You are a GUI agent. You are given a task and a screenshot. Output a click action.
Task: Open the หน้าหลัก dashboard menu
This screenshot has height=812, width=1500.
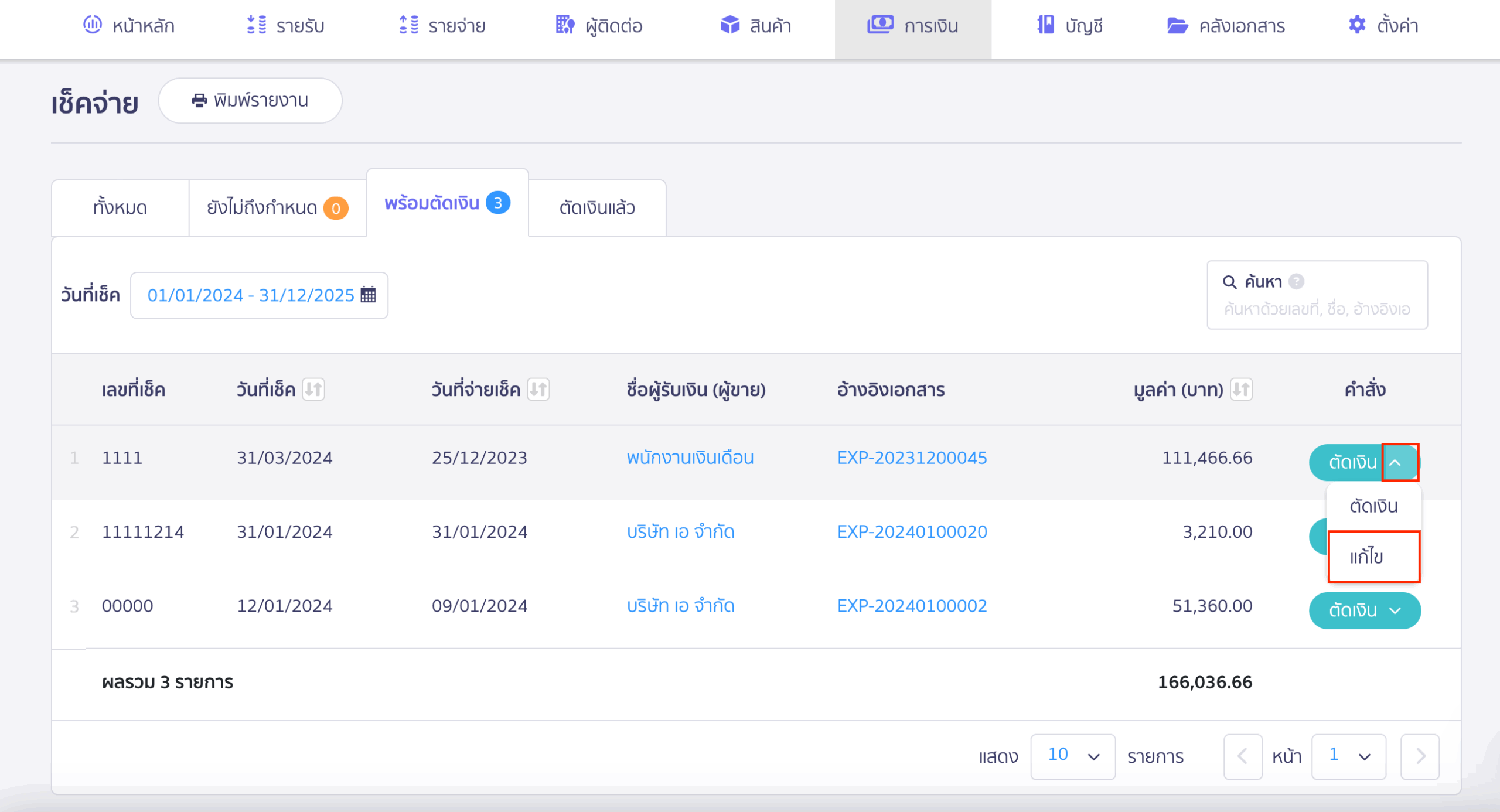click(x=128, y=26)
